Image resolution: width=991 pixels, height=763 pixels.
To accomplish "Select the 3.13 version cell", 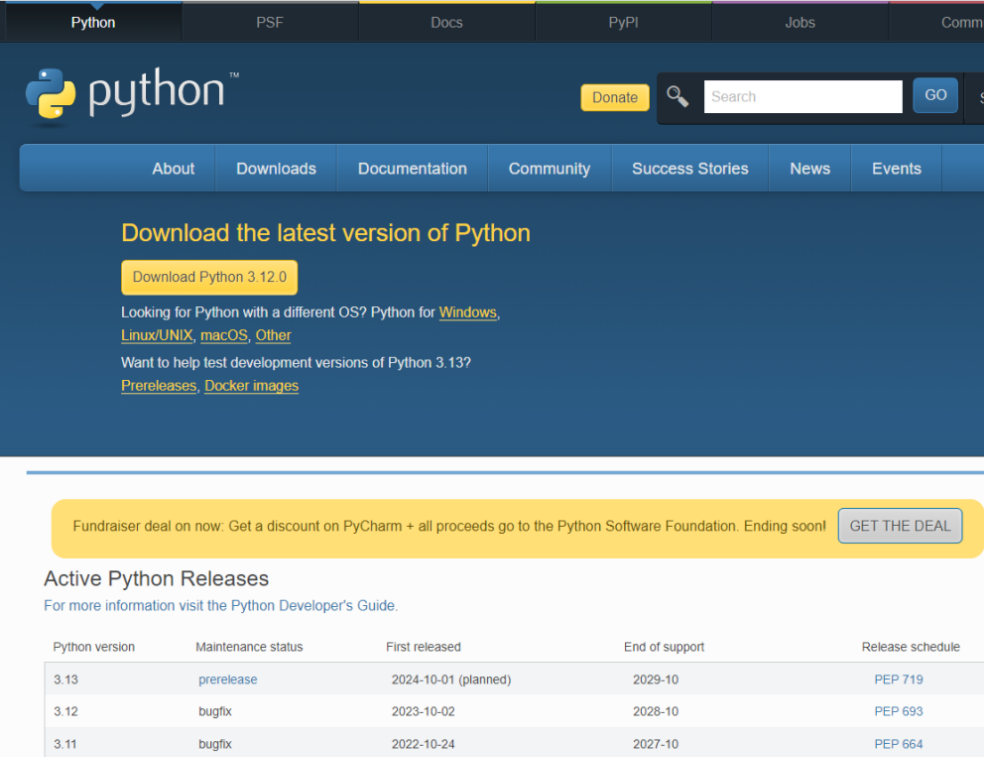I will tap(66, 680).
